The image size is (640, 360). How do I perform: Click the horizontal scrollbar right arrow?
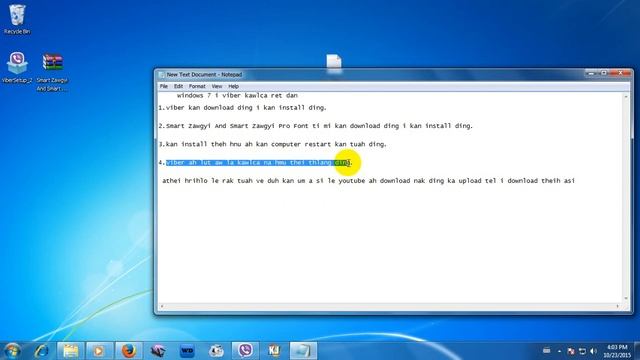click(x=618, y=306)
